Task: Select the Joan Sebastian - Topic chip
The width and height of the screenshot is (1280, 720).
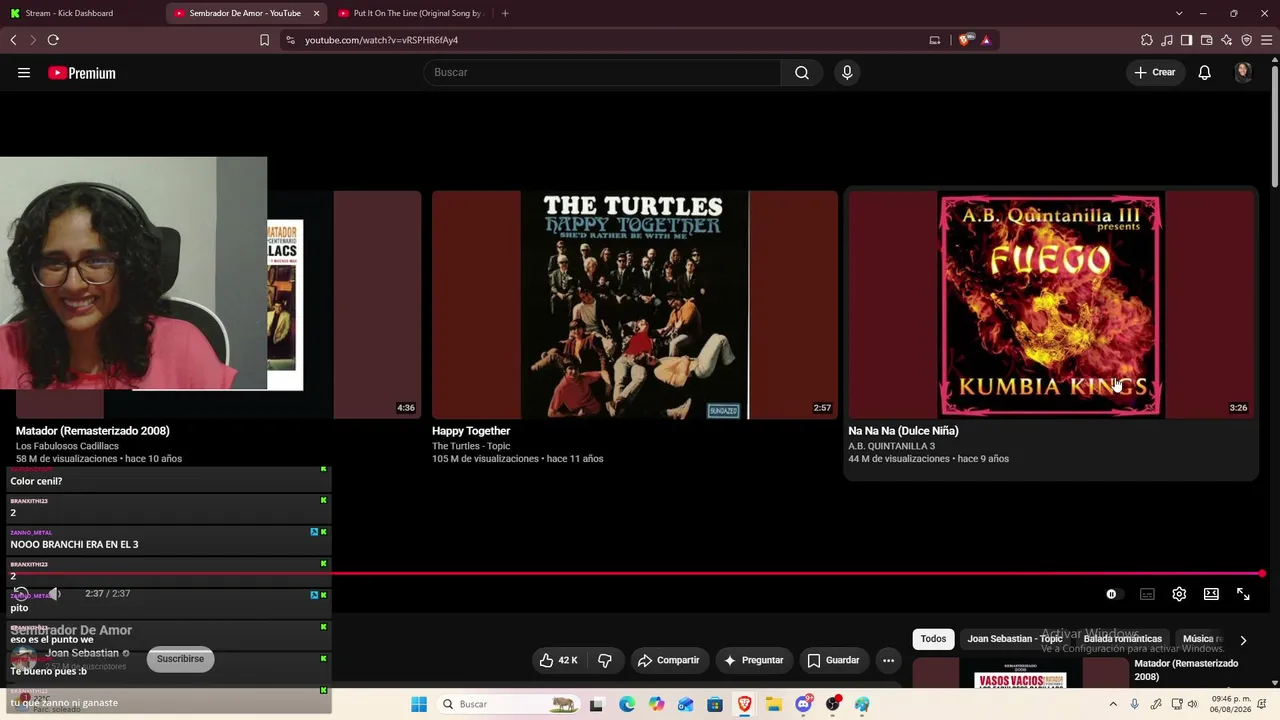Action: click(x=1014, y=639)
